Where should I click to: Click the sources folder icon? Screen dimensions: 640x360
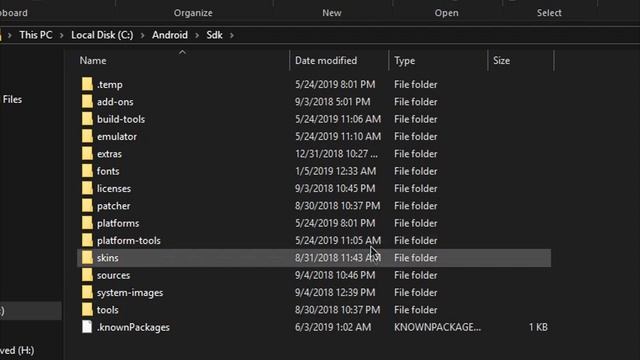87,275
